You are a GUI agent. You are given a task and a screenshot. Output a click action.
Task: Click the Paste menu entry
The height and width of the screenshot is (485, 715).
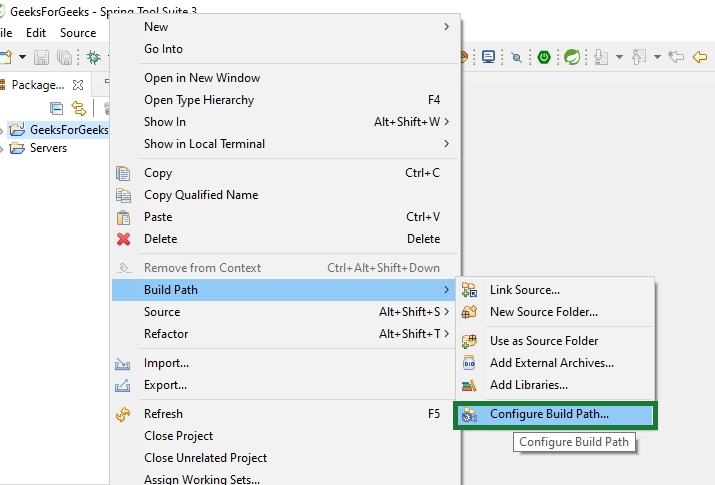(286, 217)
